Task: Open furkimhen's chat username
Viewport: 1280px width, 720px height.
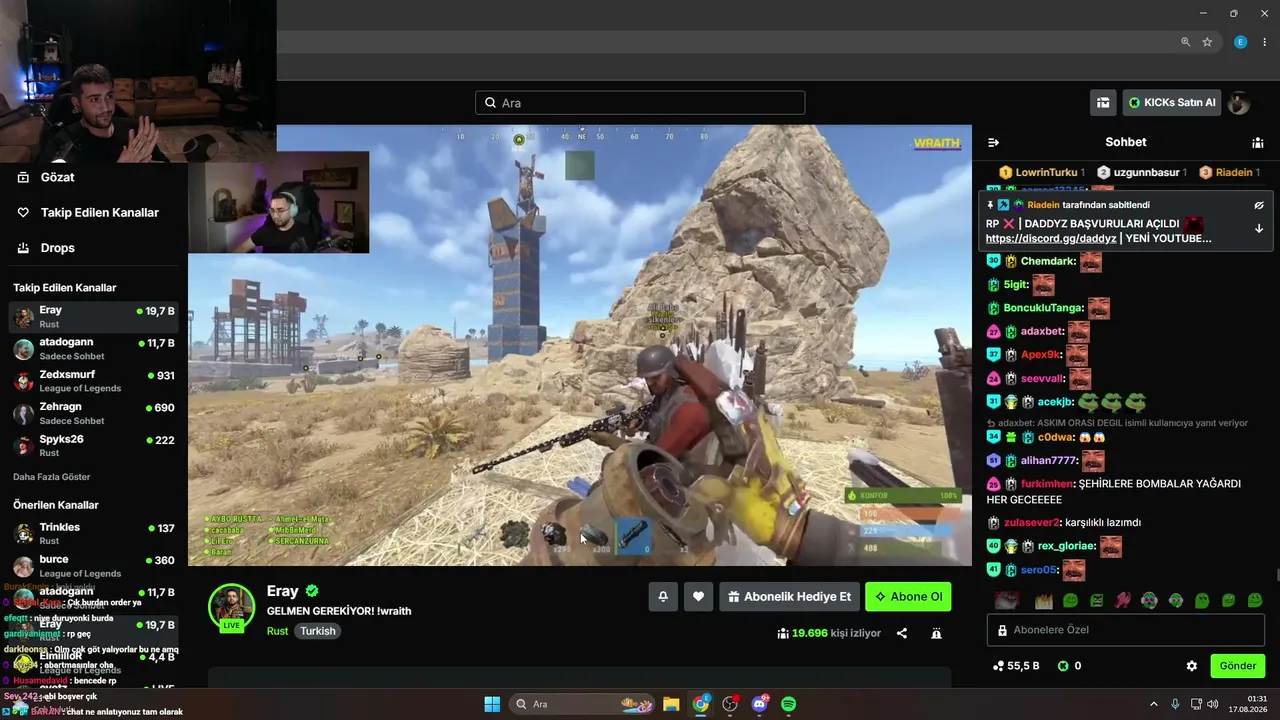Action: click(x=1047, y=483)
